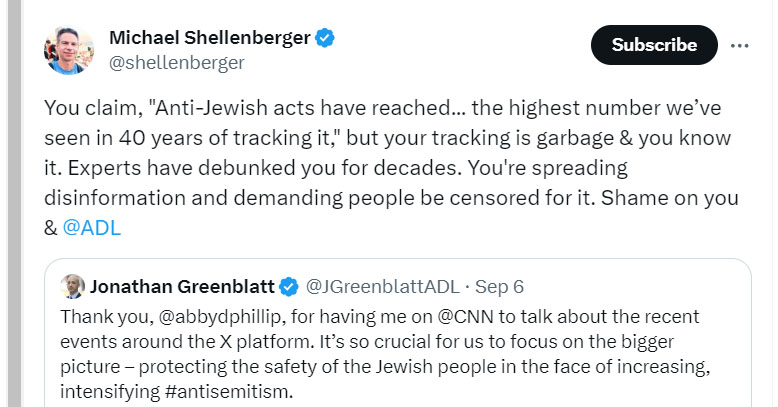Click the verified badge beside Michael Shellenberger
Image resolution: width=778 pixels, height=407 pixels.
[325, 38]
